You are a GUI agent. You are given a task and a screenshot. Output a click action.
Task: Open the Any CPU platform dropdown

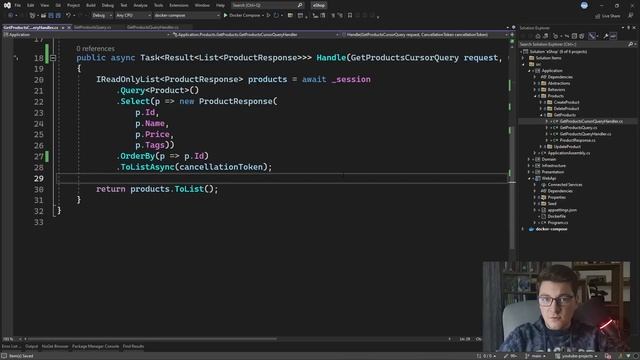point(133,16)
